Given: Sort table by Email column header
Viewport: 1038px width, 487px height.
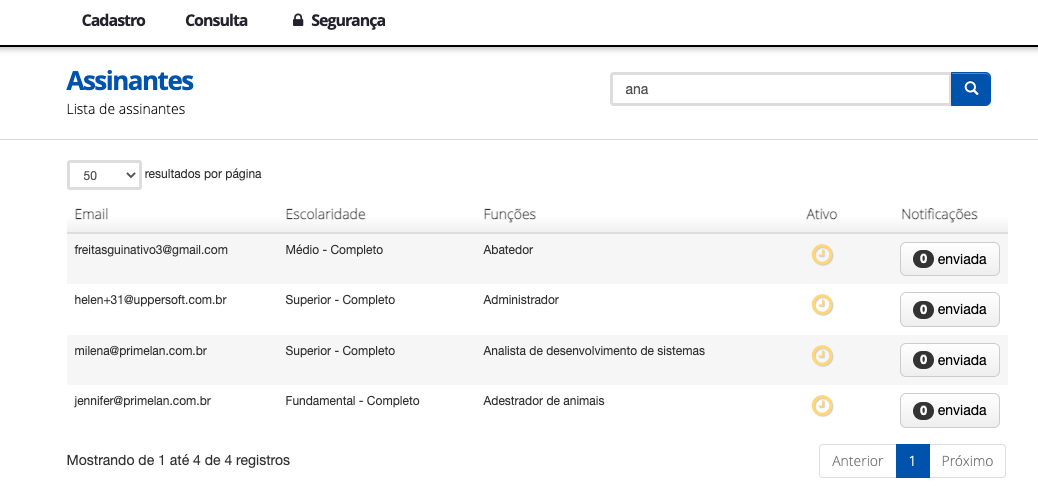Looking at the screenshot, I should coord(91,214).
